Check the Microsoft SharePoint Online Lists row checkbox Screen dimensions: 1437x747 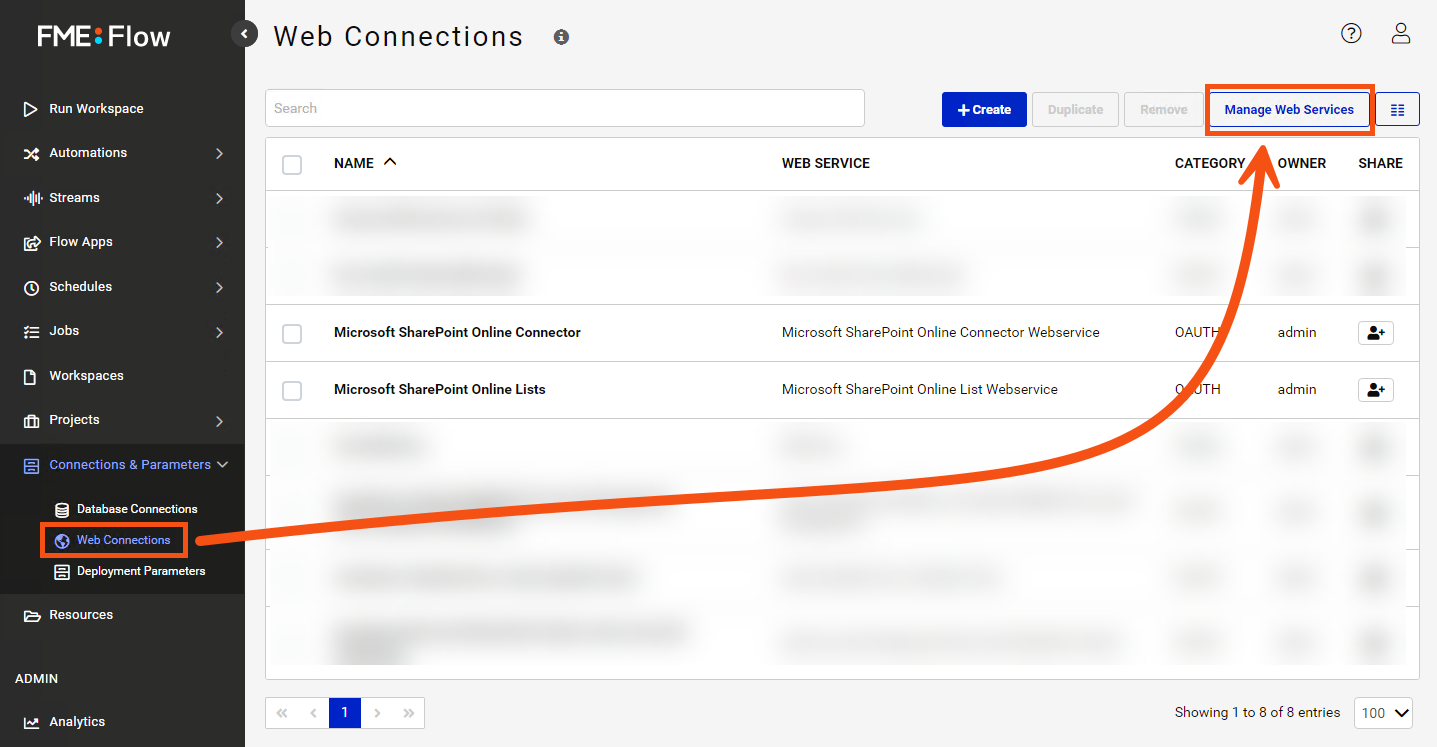coord(292,389)
